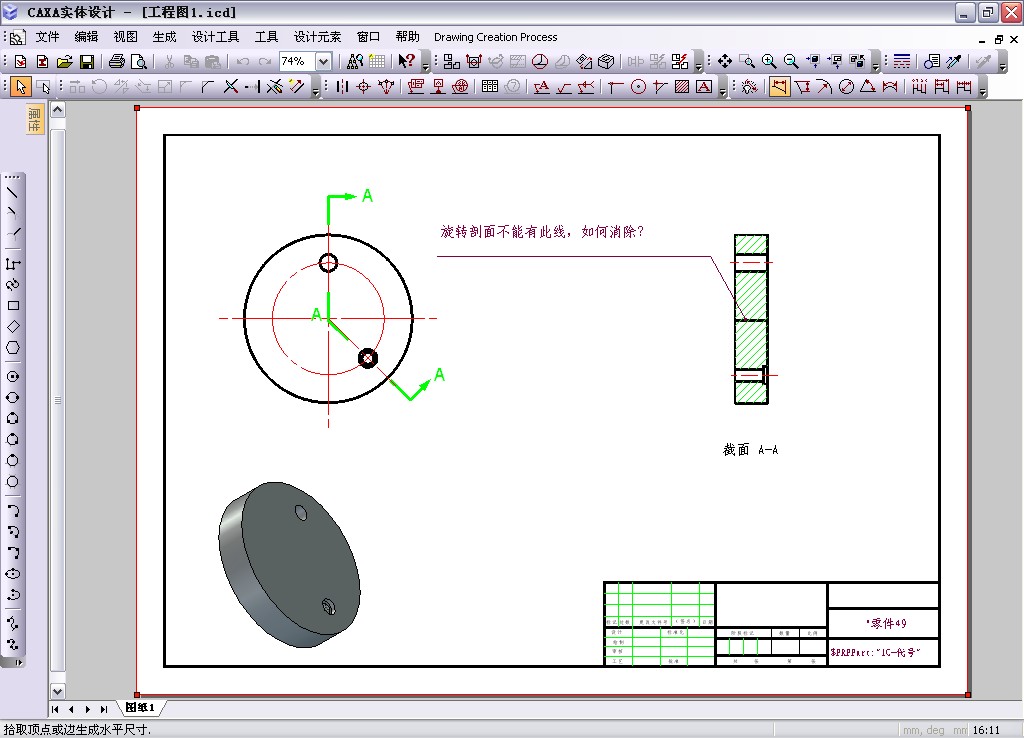Select the pointer arrow selection tool
The width and height of the screenshot is (1024, 738).
tap(20, 87)
